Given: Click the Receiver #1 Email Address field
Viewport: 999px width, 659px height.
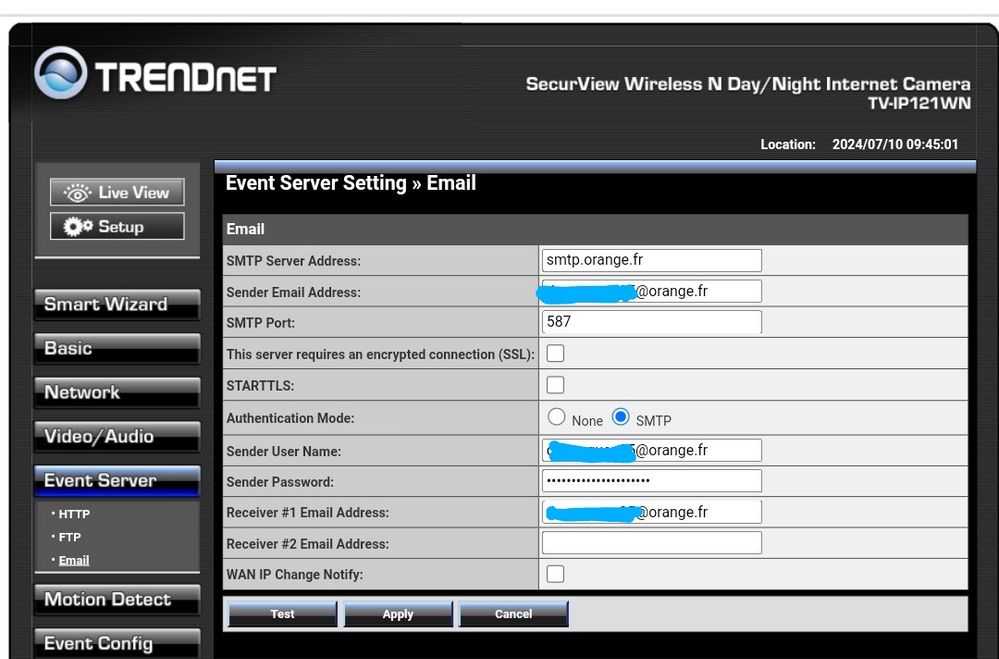Looking at the screenshot, I should [652, 512].
